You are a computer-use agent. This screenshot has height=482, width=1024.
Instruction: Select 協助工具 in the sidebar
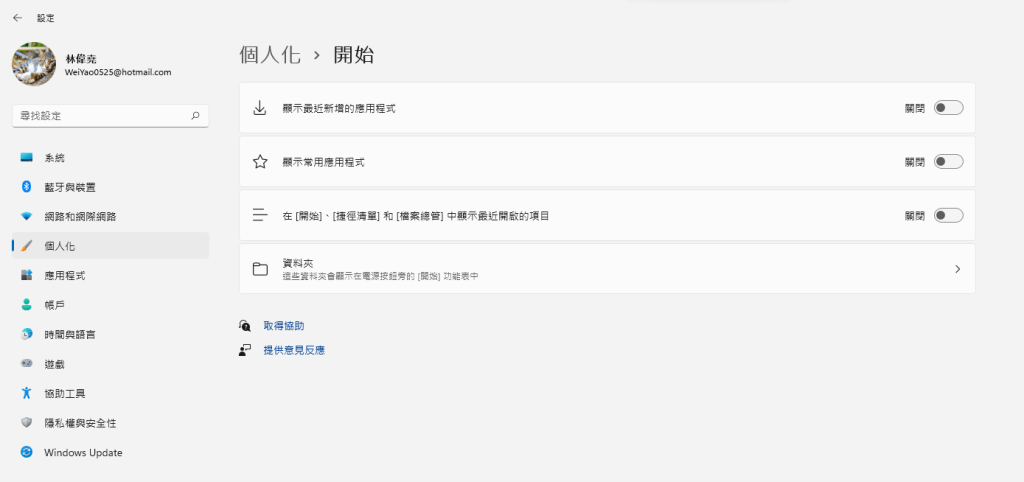coord(71,393)
